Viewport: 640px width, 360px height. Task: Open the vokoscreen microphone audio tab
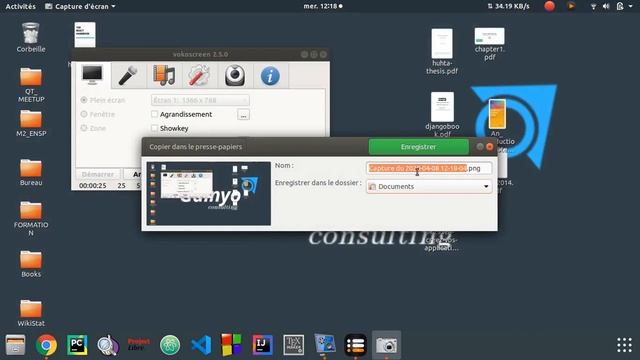tap(128, 76)
